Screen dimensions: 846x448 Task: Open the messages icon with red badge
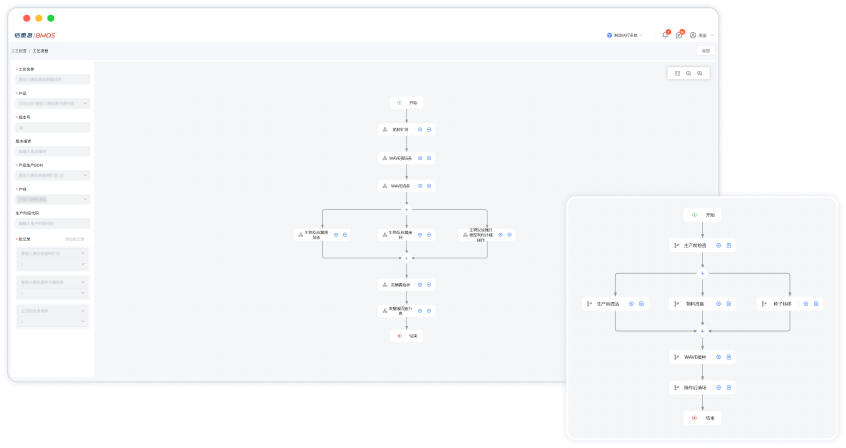pos(679,35)
